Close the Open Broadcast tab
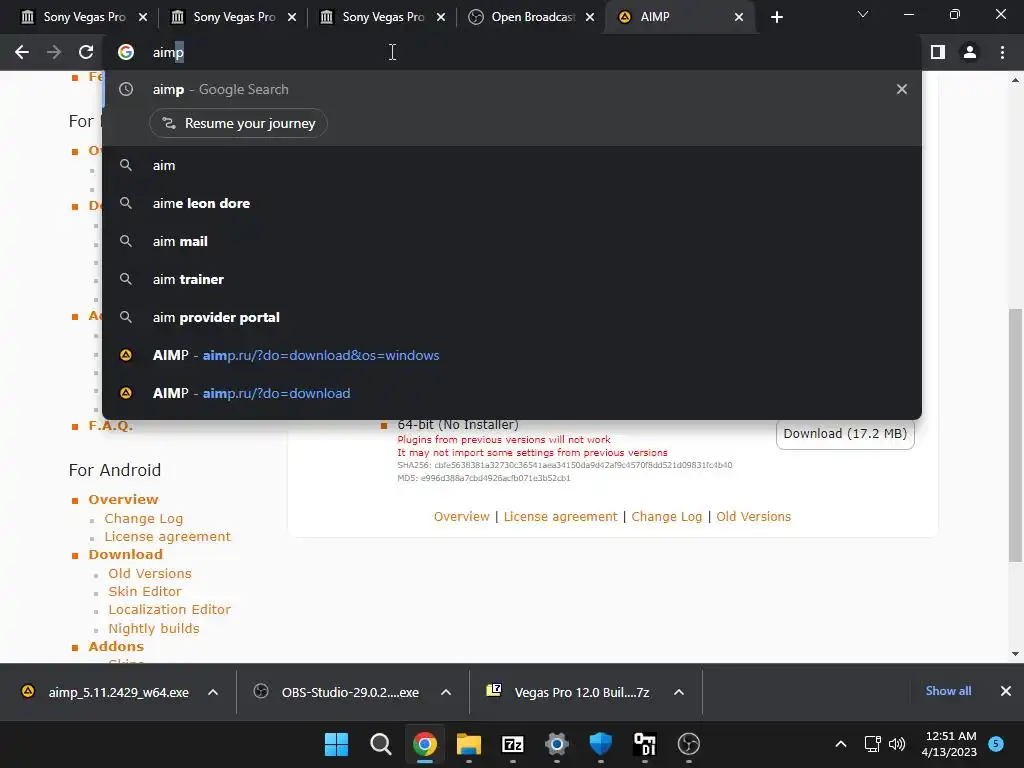This screenshot has width=1024, height=768. point(590,17)
